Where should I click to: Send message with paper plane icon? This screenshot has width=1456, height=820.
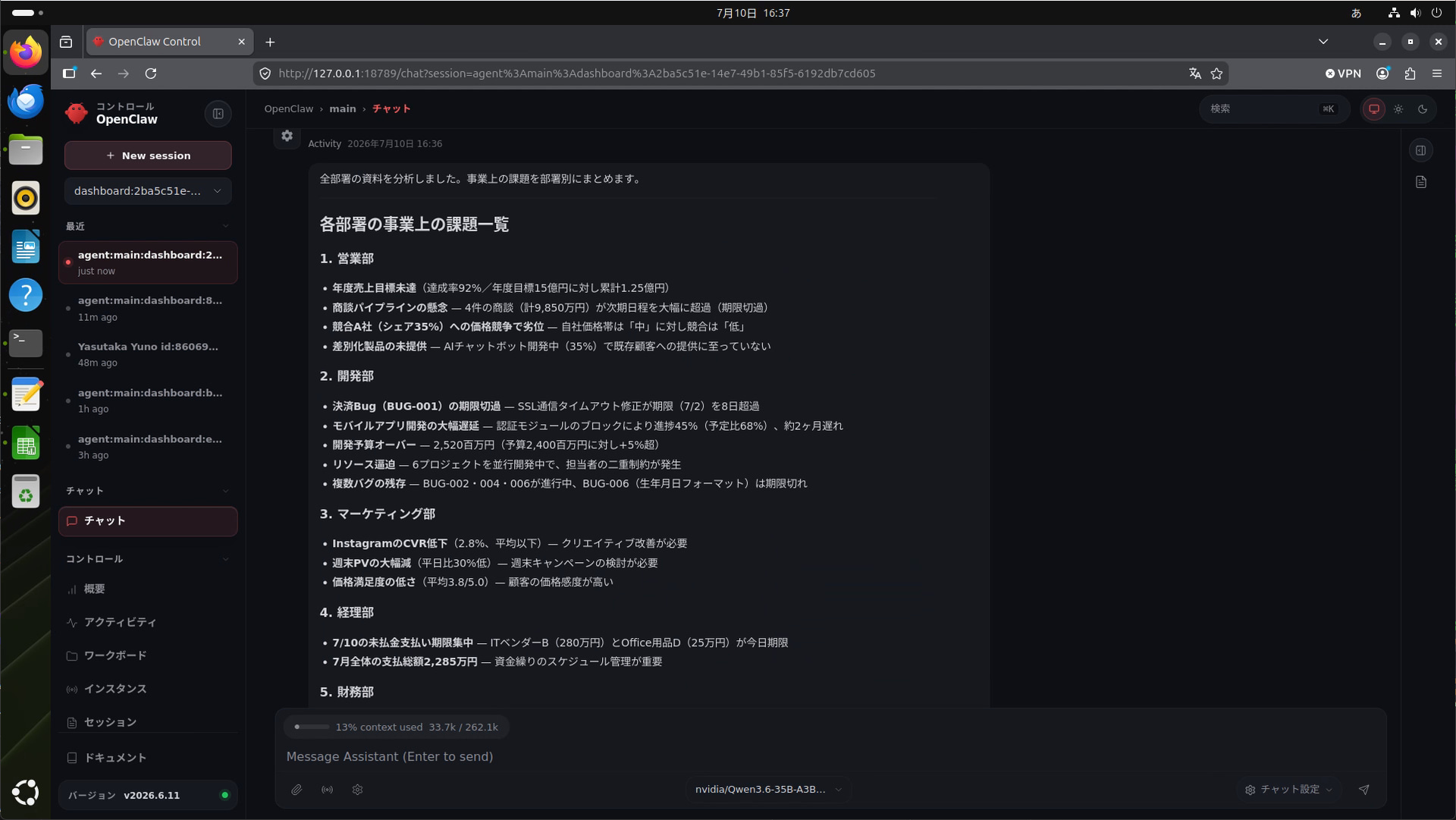(1364, 790)
